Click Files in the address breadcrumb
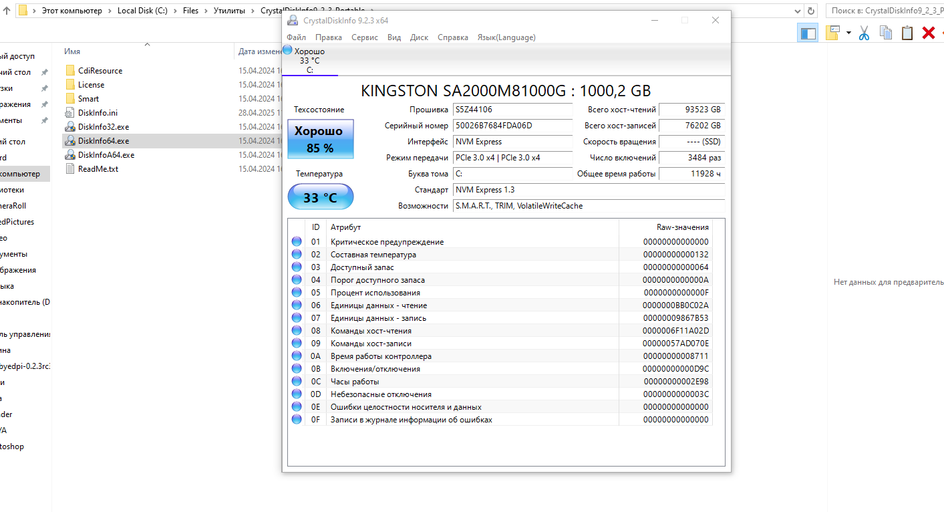The height and width of the screenshot is (512, 944). pyautogui.click(x=190, y=11)
